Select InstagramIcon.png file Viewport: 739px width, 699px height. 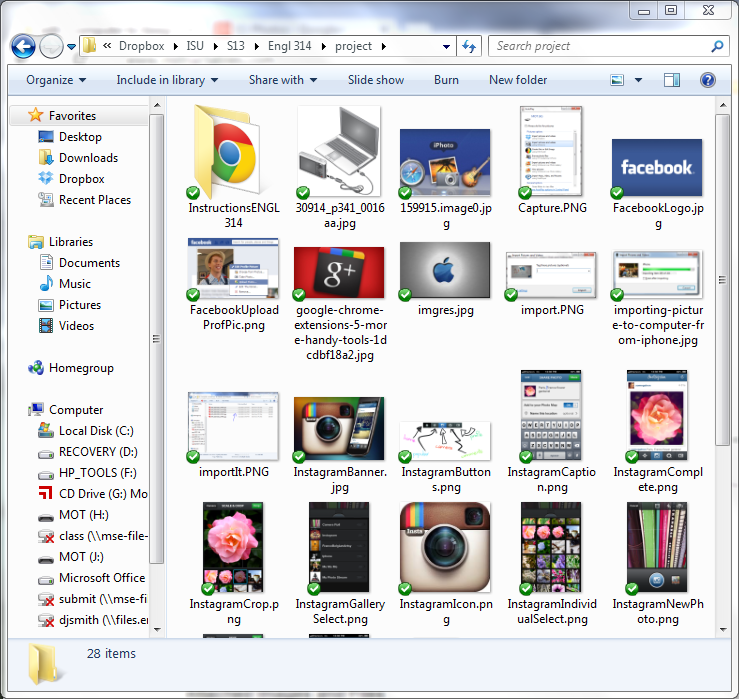[x=445, y=564]
